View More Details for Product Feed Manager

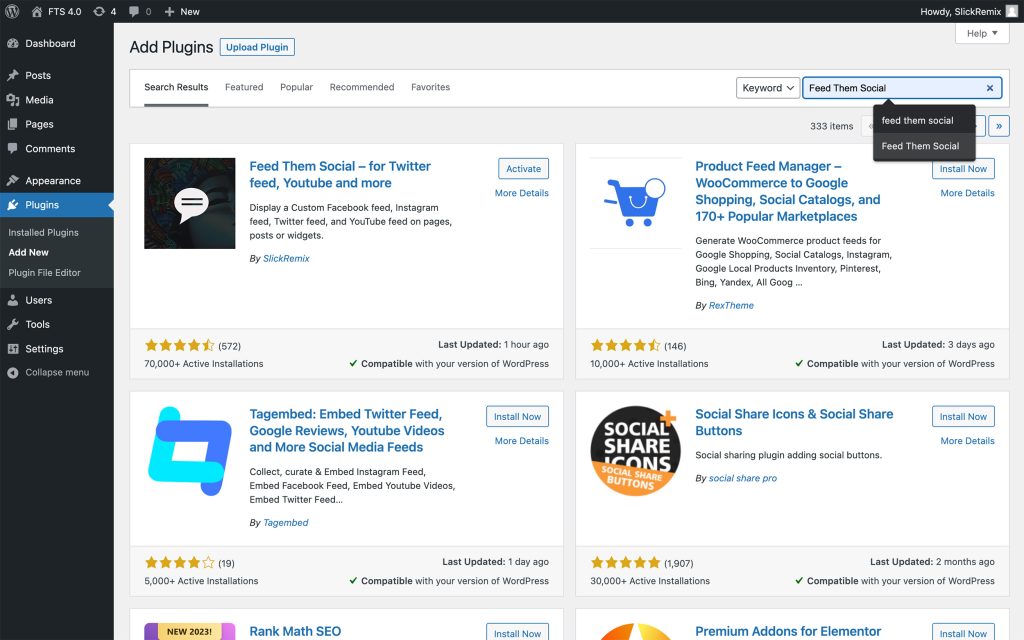click(967, 193)
